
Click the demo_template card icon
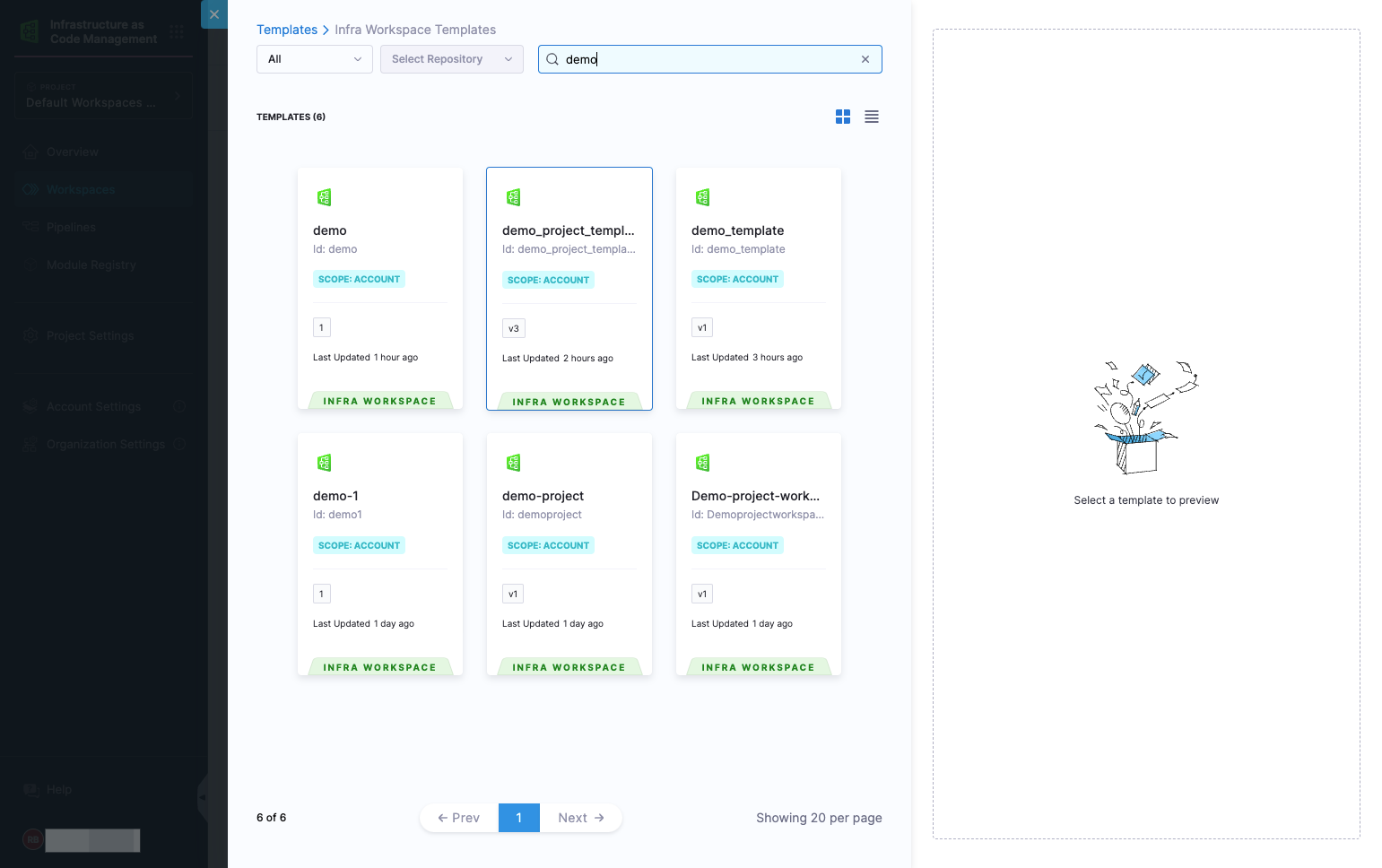point(703,197)
